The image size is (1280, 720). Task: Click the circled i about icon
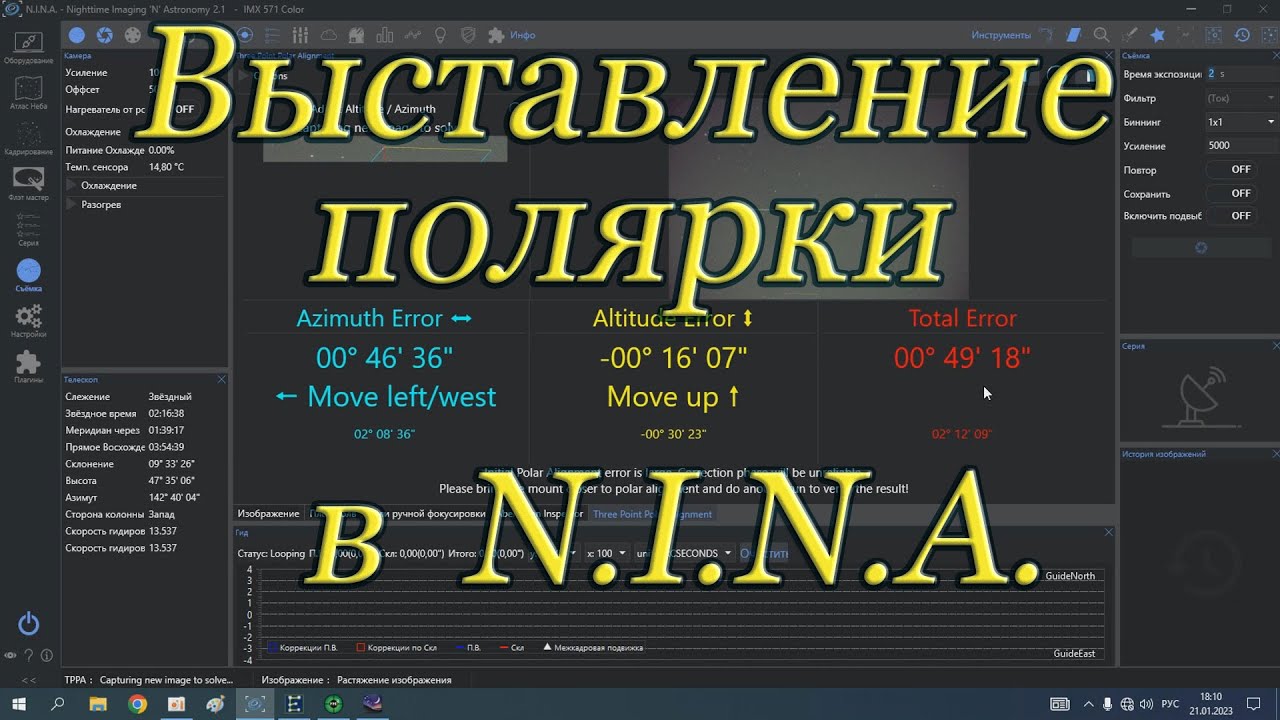point(46,656)
